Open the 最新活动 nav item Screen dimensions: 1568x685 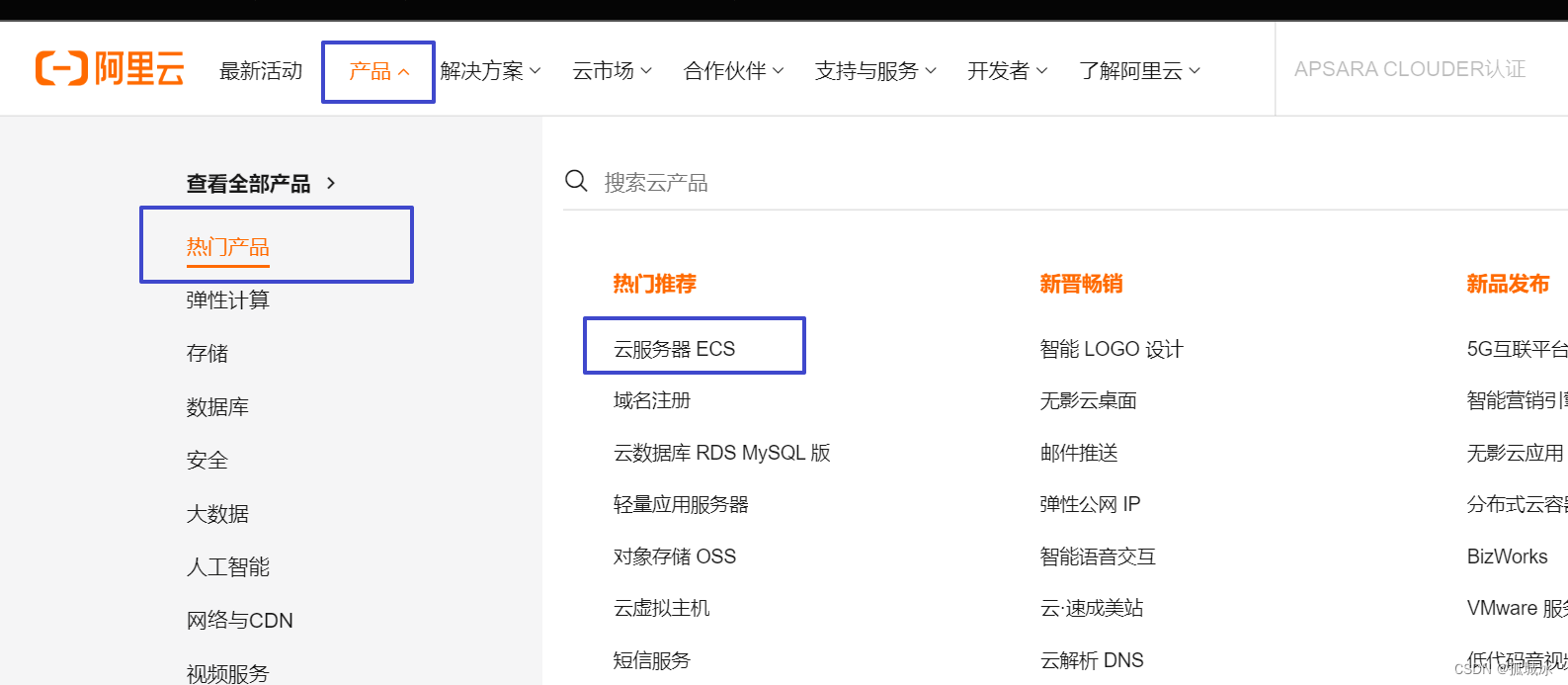[261, 71]
